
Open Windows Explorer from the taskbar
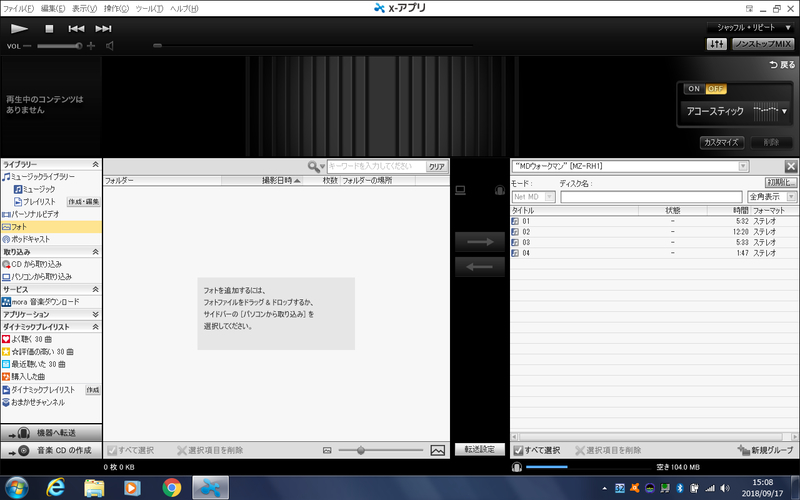(94, 488)
